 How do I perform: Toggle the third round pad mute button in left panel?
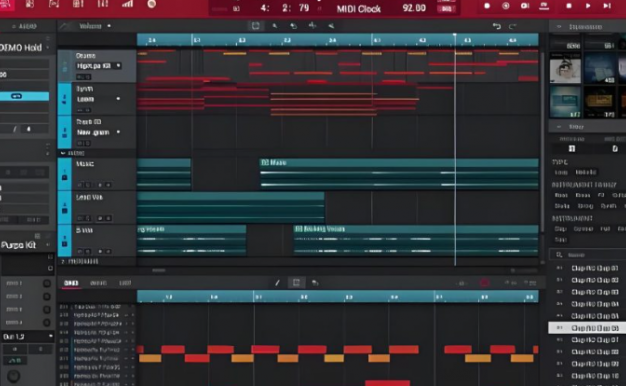47,309
